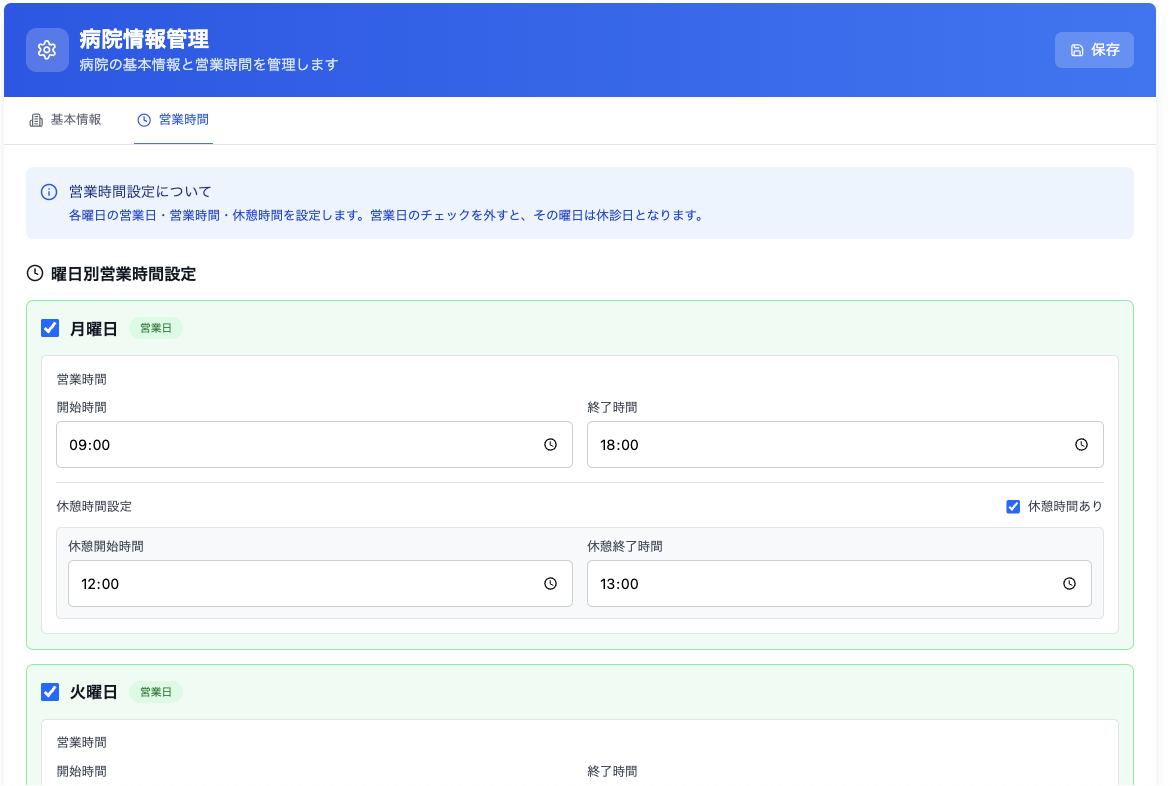Select the 営業時間 tab

pos(173,120)
